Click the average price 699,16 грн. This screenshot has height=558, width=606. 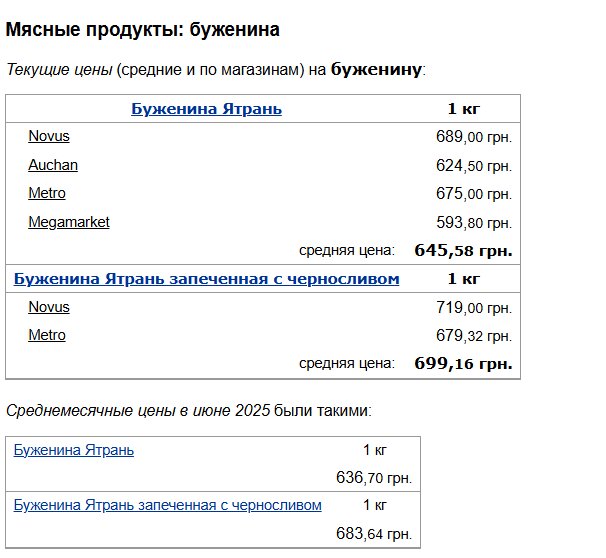(x=463, y=363)
